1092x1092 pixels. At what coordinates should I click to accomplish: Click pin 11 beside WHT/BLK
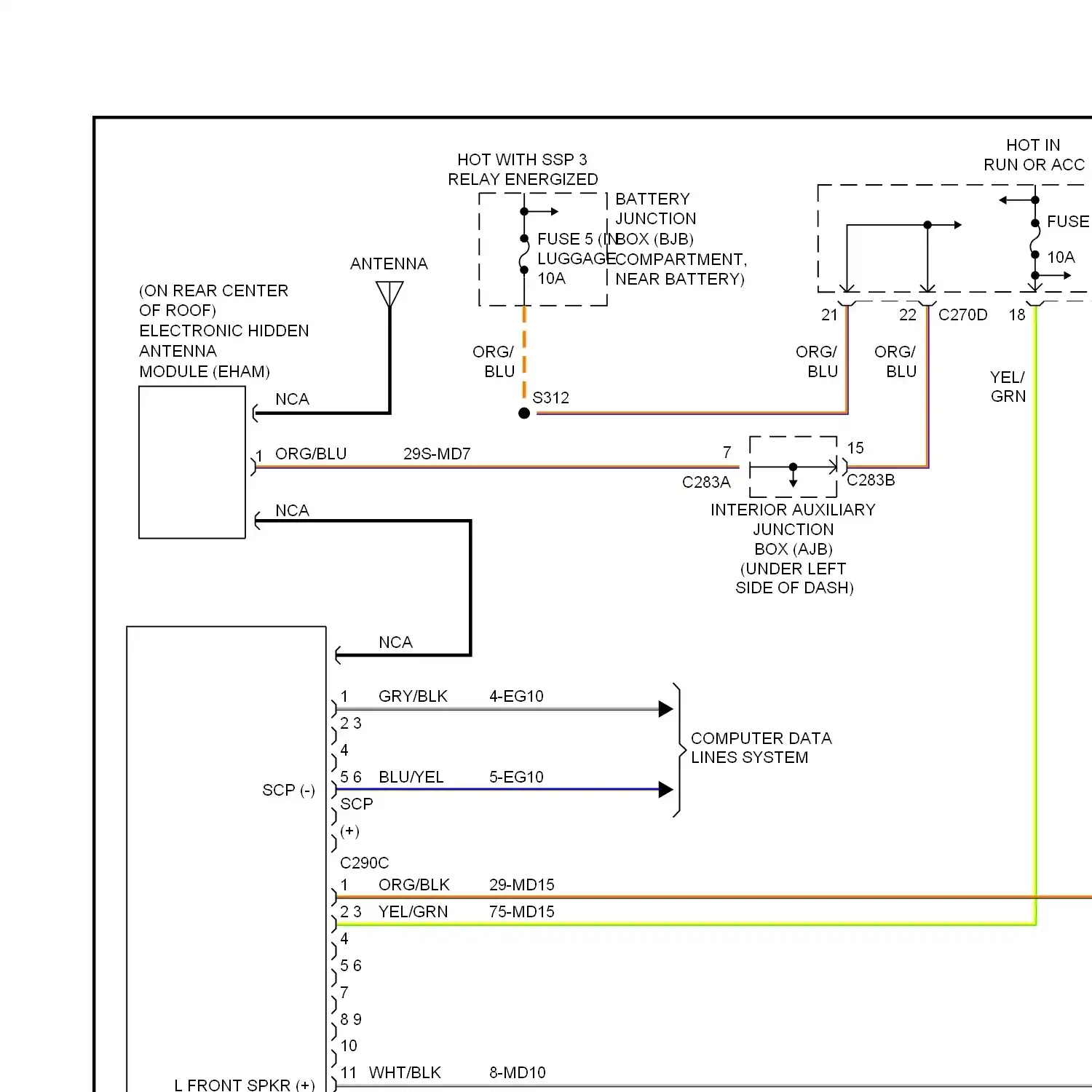point(349,1072)
